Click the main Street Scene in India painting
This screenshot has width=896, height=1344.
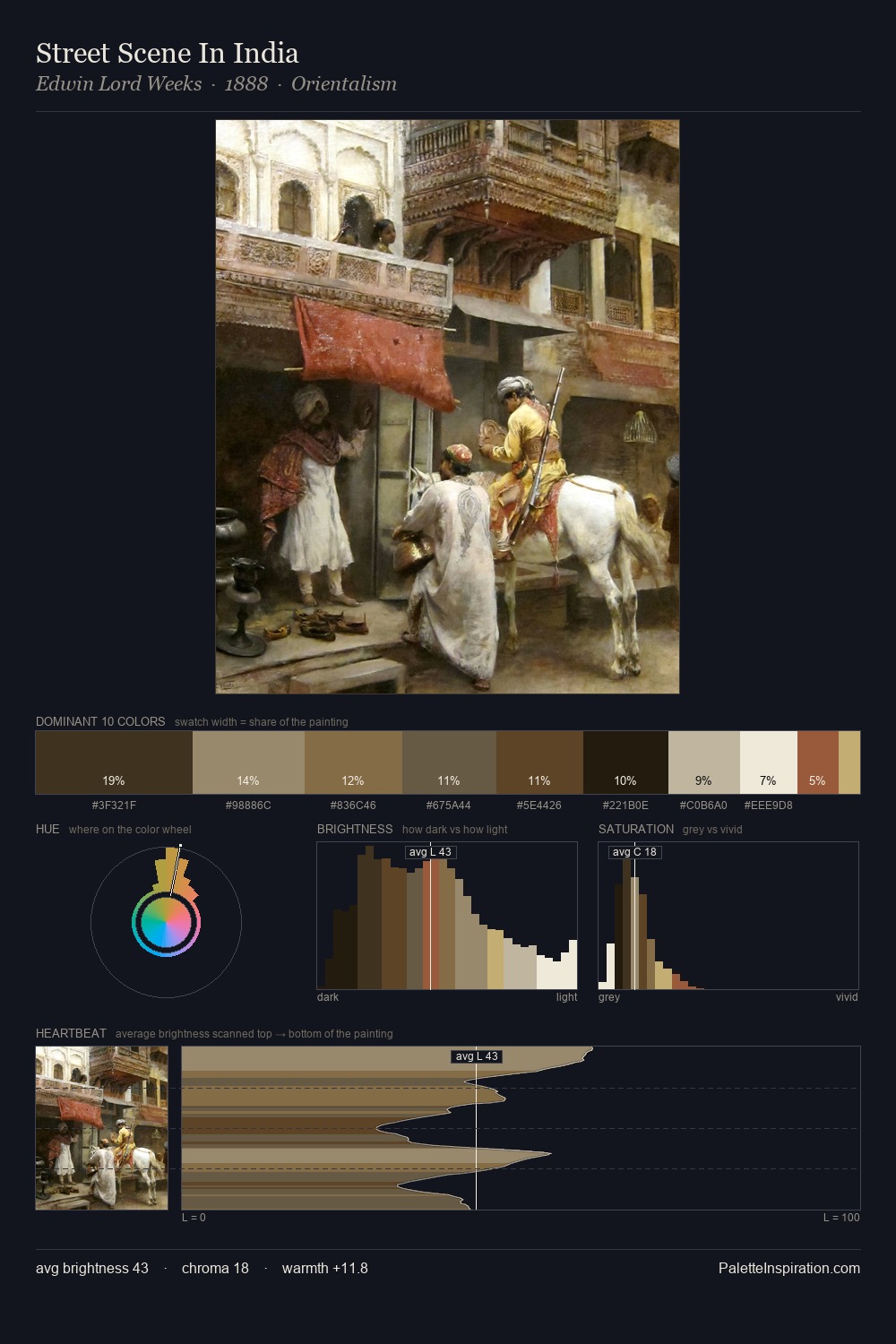tap(447, 407)
